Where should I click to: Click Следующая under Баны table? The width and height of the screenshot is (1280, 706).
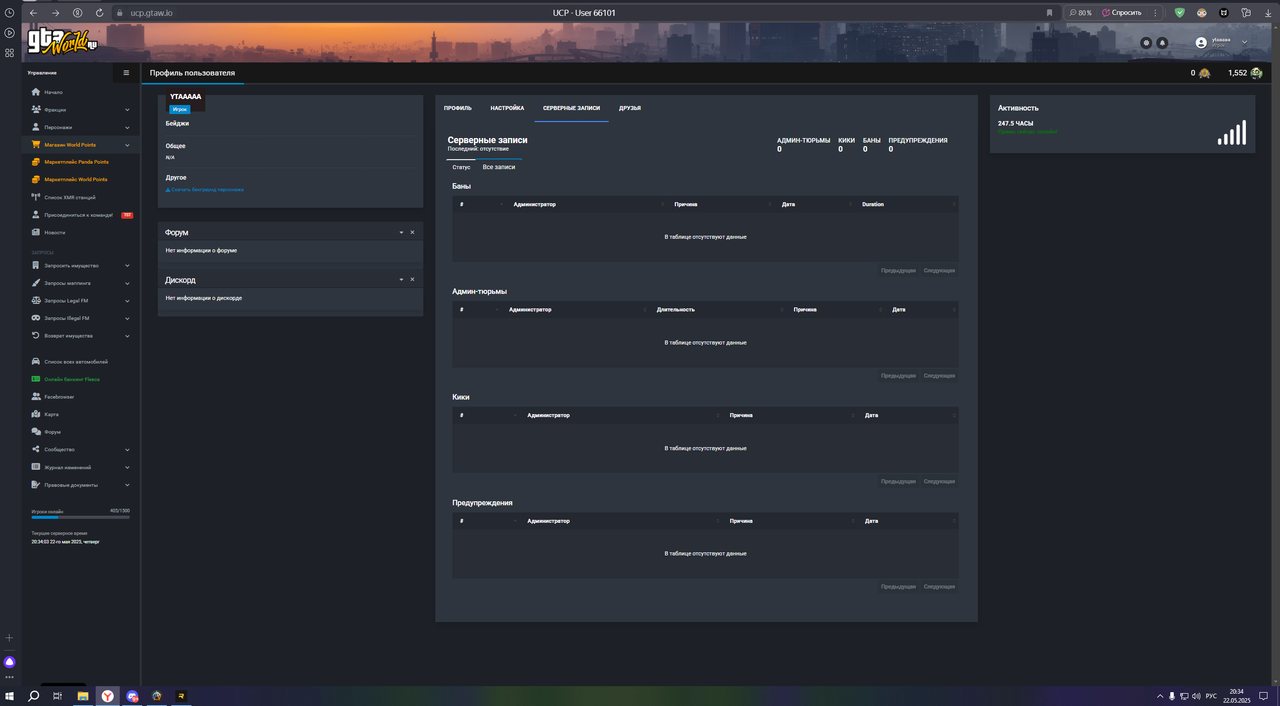(x=939, y=270)
